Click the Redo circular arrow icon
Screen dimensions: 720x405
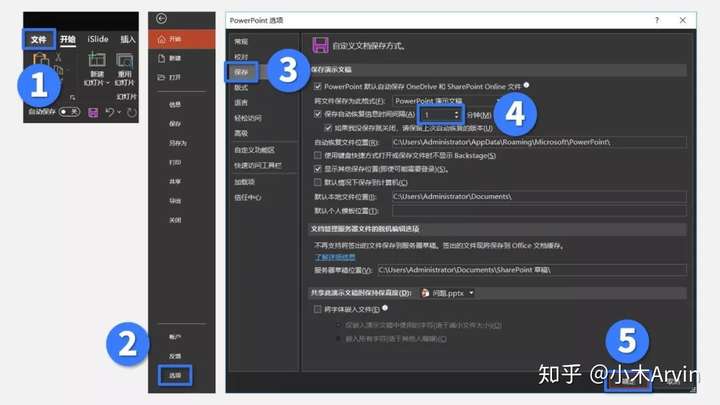[x=132, y=112]
